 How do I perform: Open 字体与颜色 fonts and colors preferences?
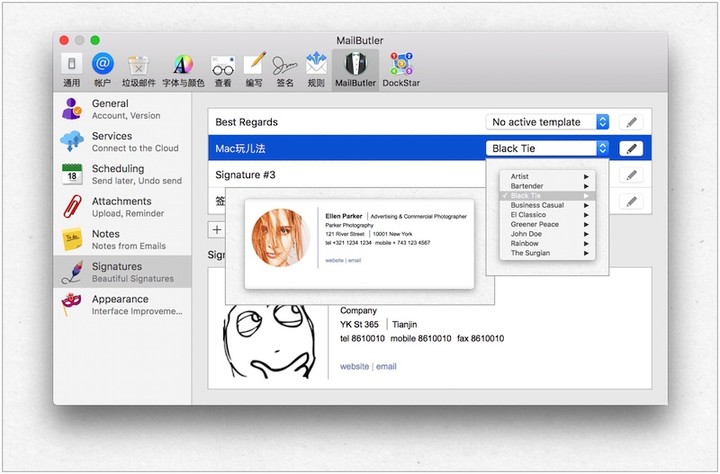(x=182, y=70)
